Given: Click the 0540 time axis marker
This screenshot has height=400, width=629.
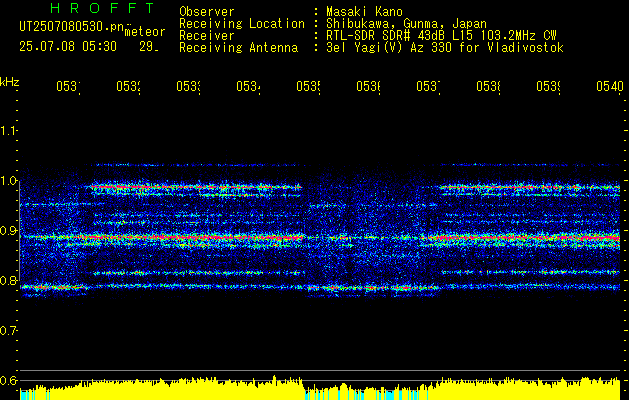Looking at the screenshot, I should 610,86.
